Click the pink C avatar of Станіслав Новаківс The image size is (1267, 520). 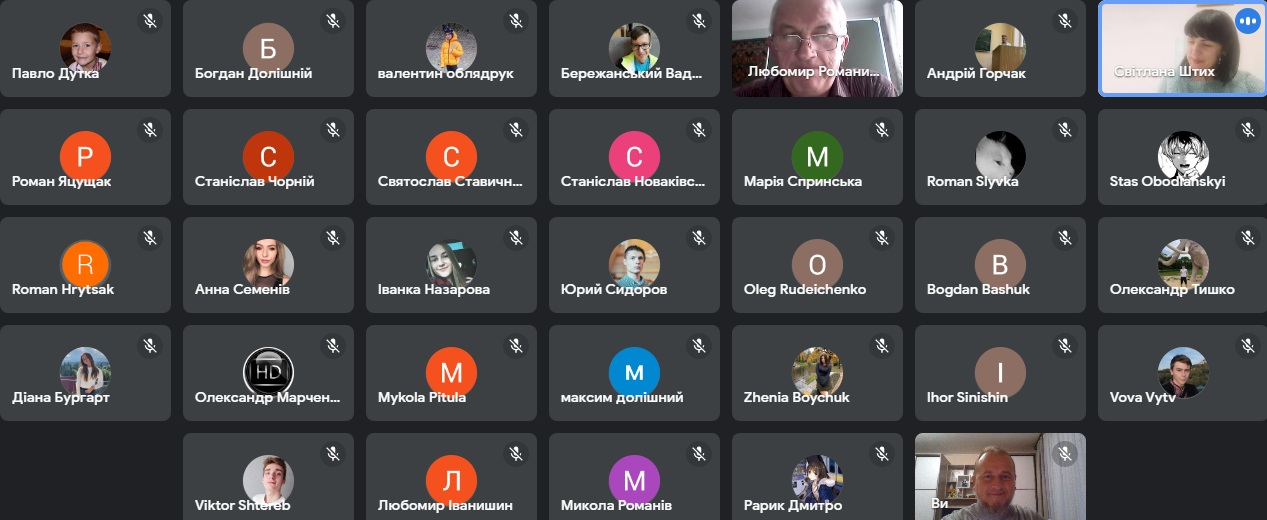634,156
